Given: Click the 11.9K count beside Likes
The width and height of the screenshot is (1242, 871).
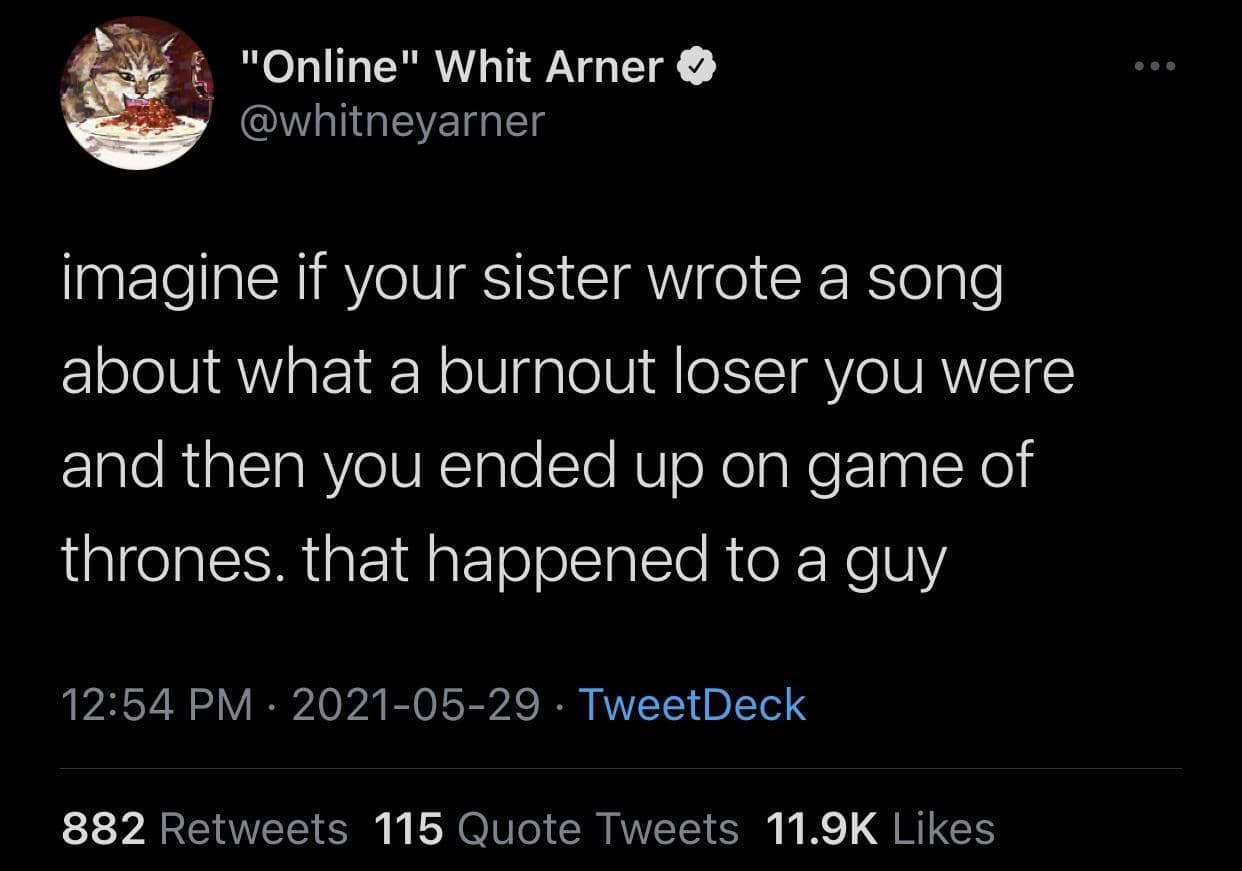Looking at the screenshot, I should pyautogui.click(x=818, y=828).
